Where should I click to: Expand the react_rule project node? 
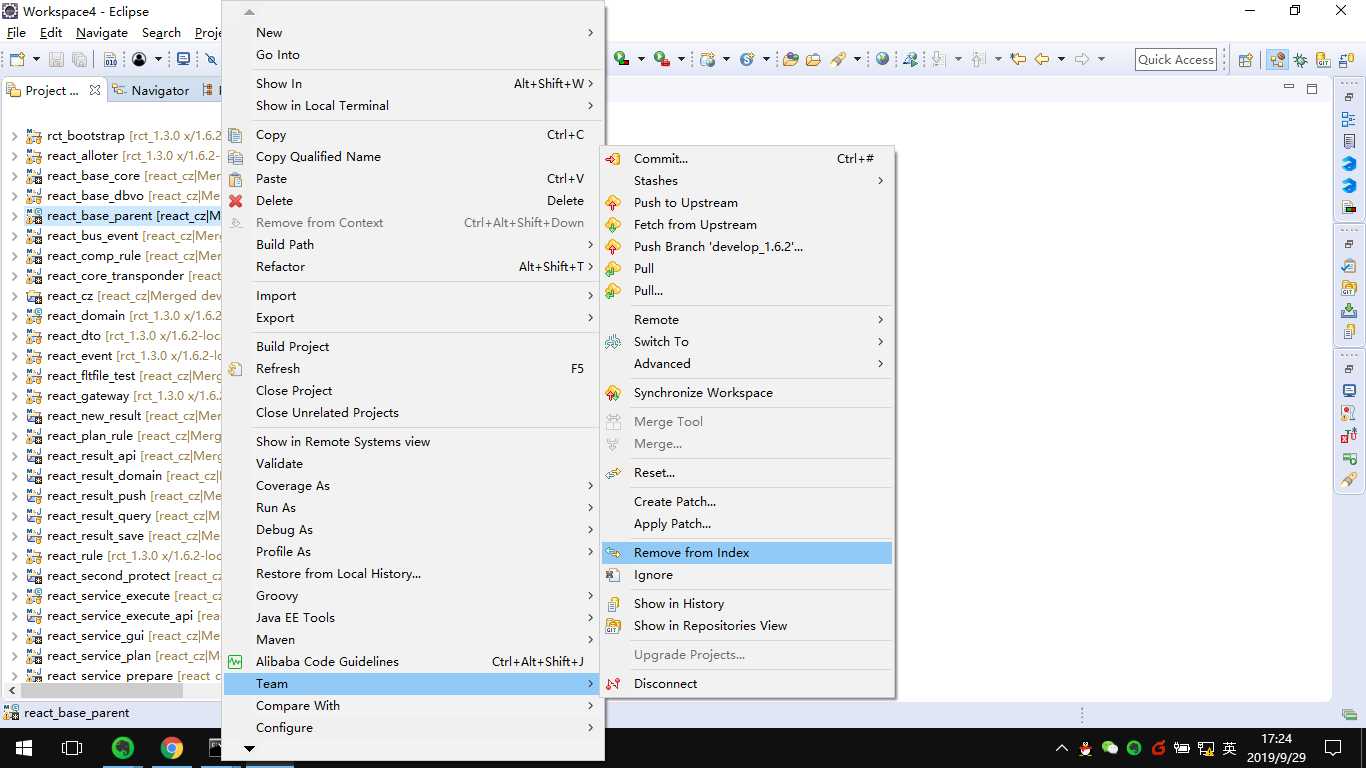(15, 556)
